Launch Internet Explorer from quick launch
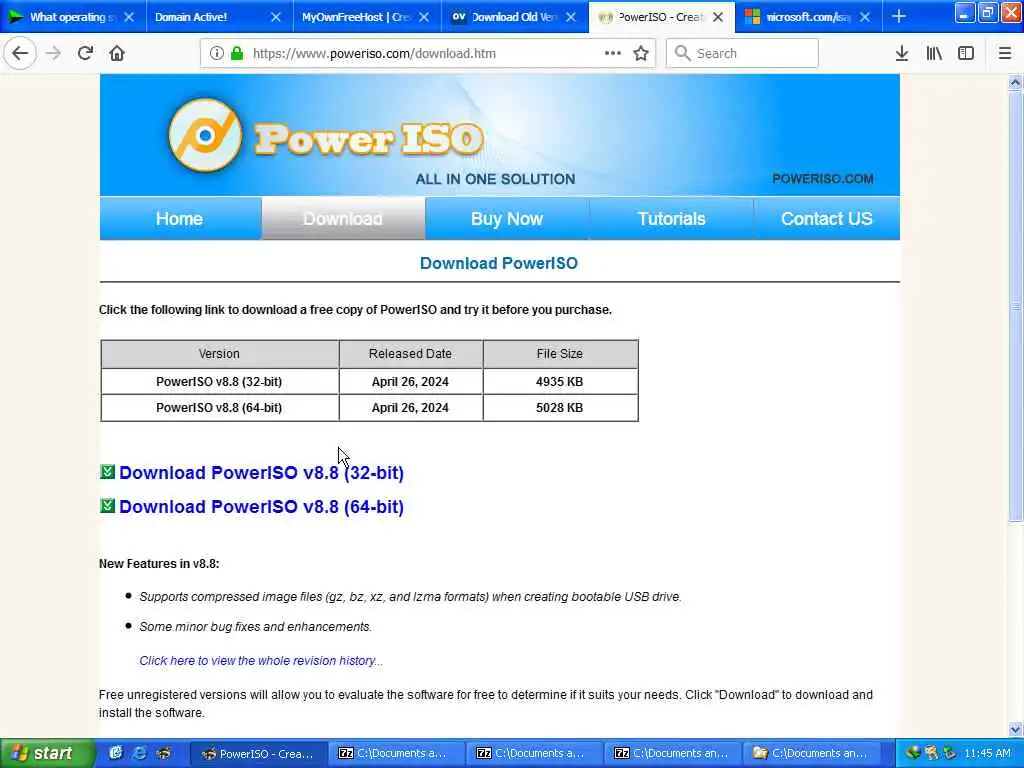The width and height of the screenshot is (1024, 768). pos(139,753)
